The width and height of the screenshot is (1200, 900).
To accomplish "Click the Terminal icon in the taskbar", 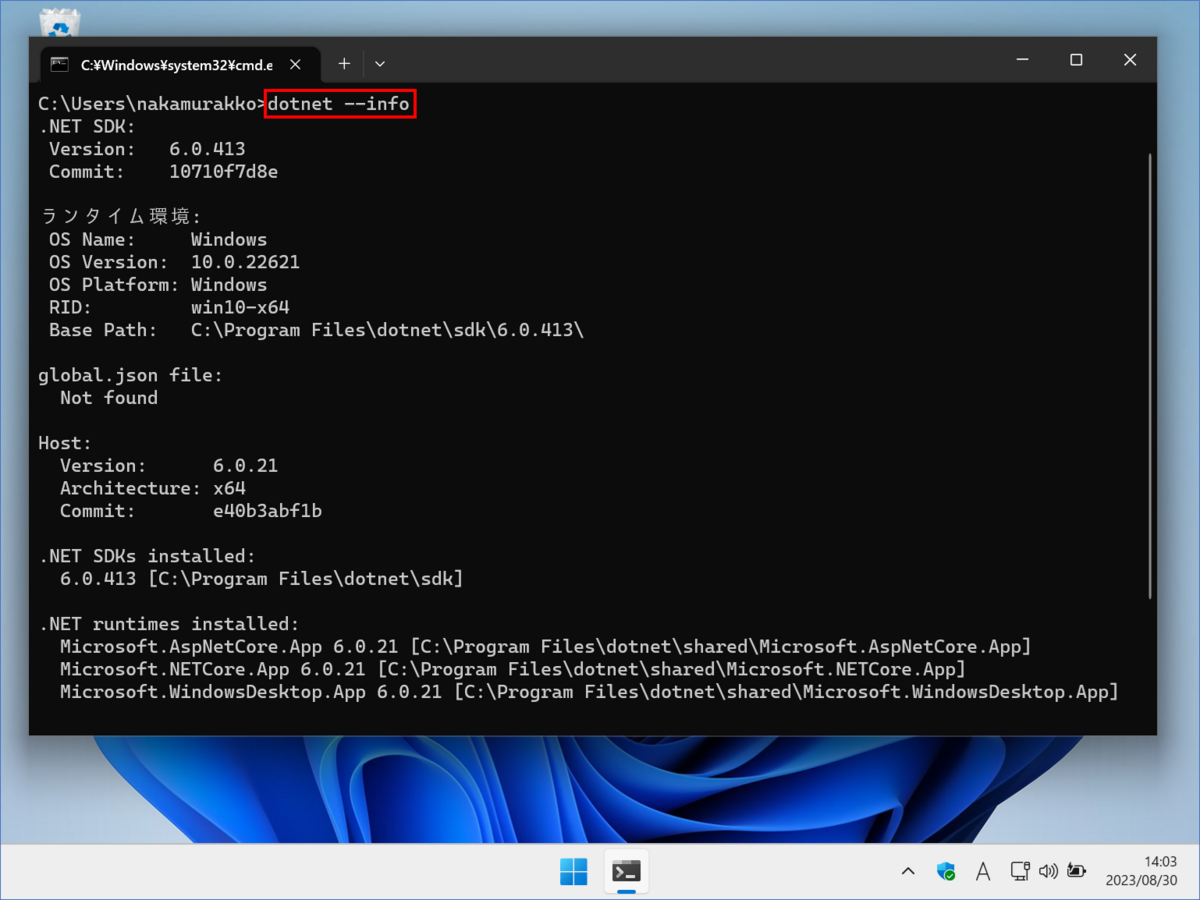I will tap(626, 872).
